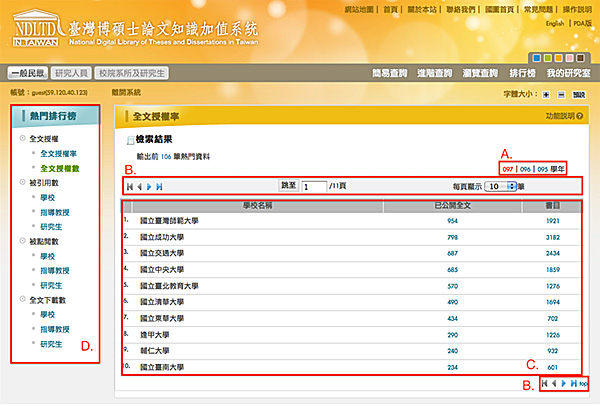The width and height of the screenshot is (600, 406).
Task: Click next page arrow in top pager
Action: click(x=149, y=186)
